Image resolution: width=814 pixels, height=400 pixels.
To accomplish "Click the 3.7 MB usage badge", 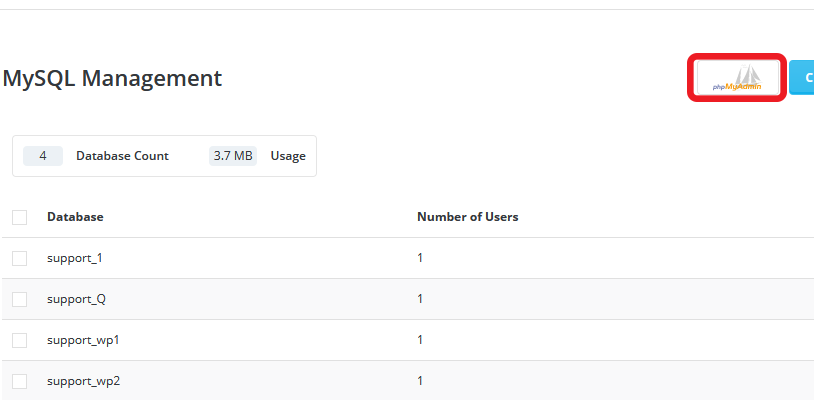I will (x=233, y=156).
